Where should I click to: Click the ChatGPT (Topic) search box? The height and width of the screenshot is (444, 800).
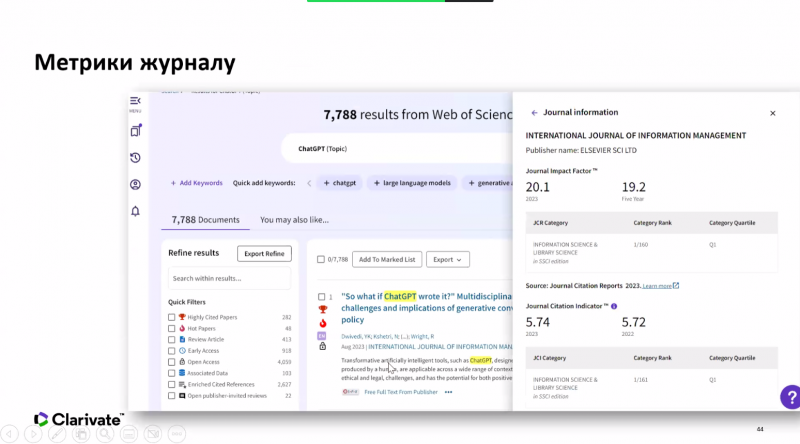[397, 149]
